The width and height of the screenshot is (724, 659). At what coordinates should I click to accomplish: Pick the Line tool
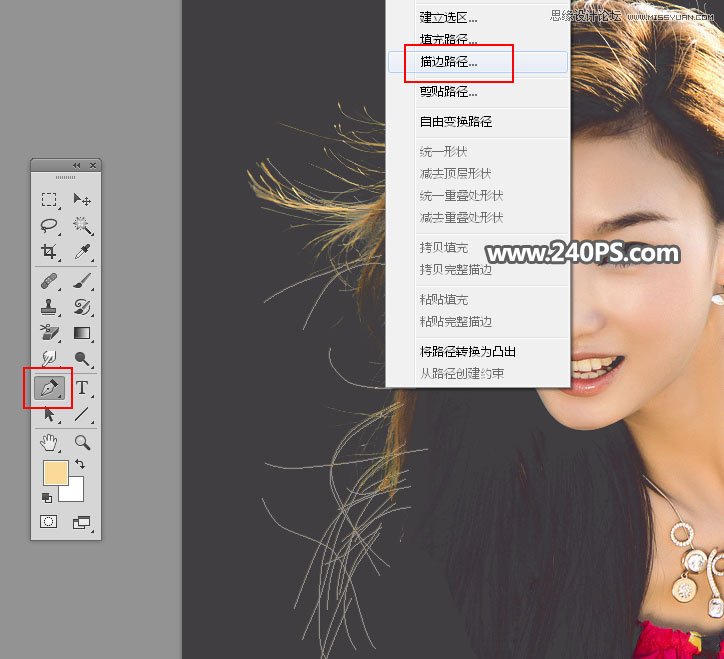(82, 414)
